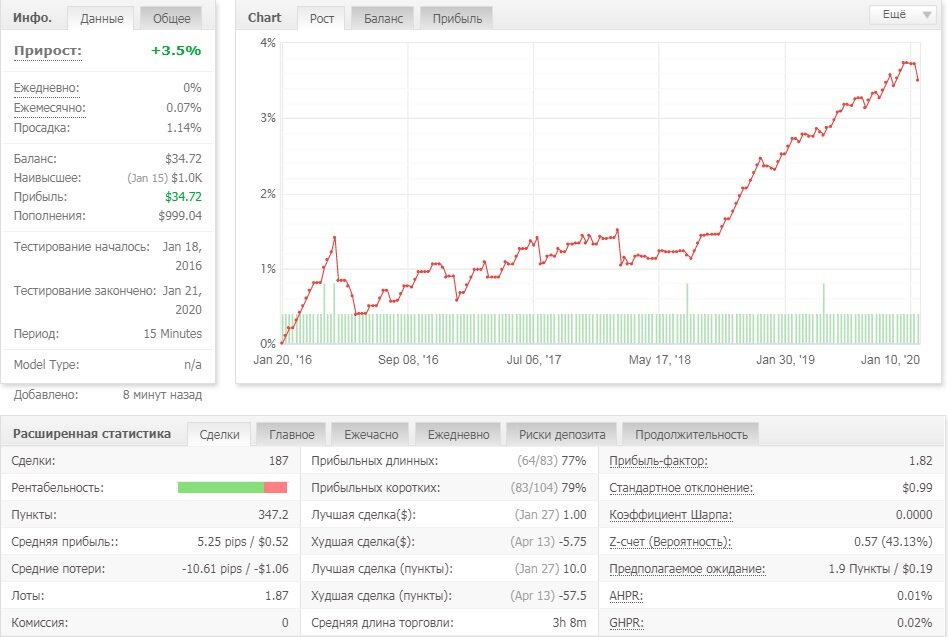The height and width of the screenshot is (637, 948).
Task: Click the Коэффициент Шарпа label
Action: (670, 515)
